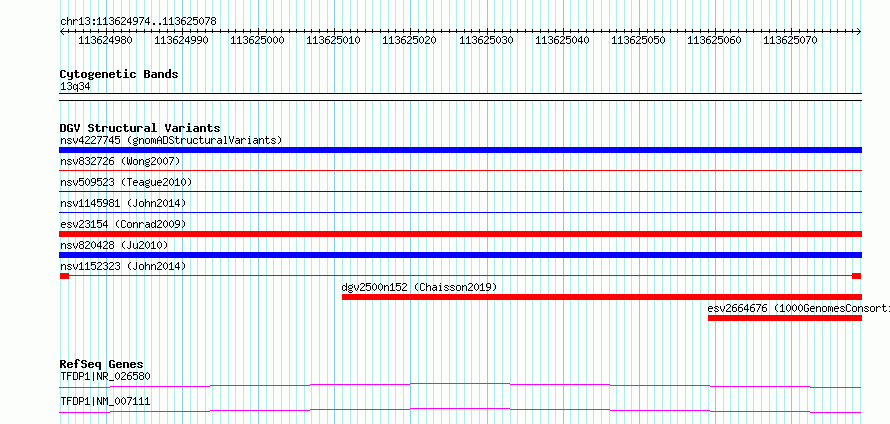The width and height of the screenshot is (890, 424).
Task: Click ruler position 113625050
Action: (639, 40)
